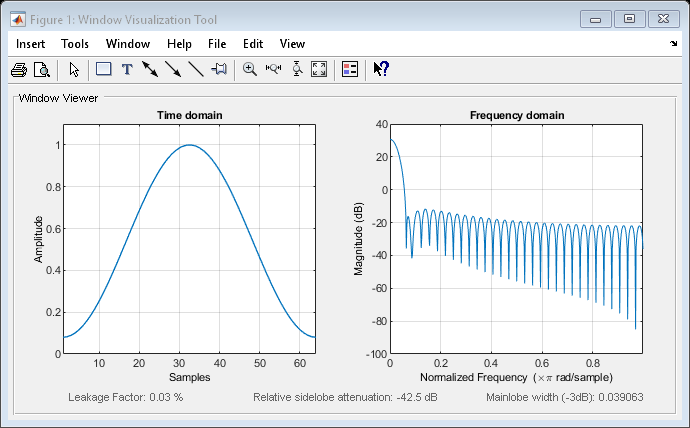Select the Text insertion tool
Viewport: 690px width, 428px height.
127,70
